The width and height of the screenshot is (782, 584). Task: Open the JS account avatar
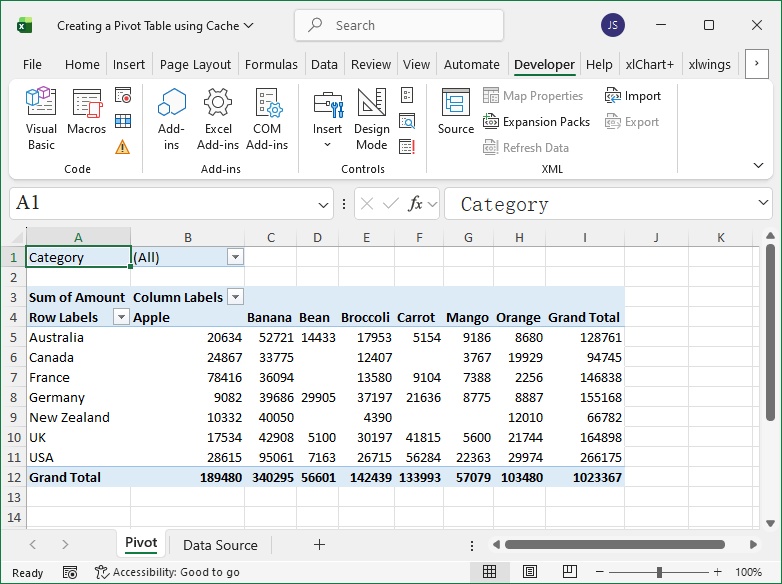[612, 25]
